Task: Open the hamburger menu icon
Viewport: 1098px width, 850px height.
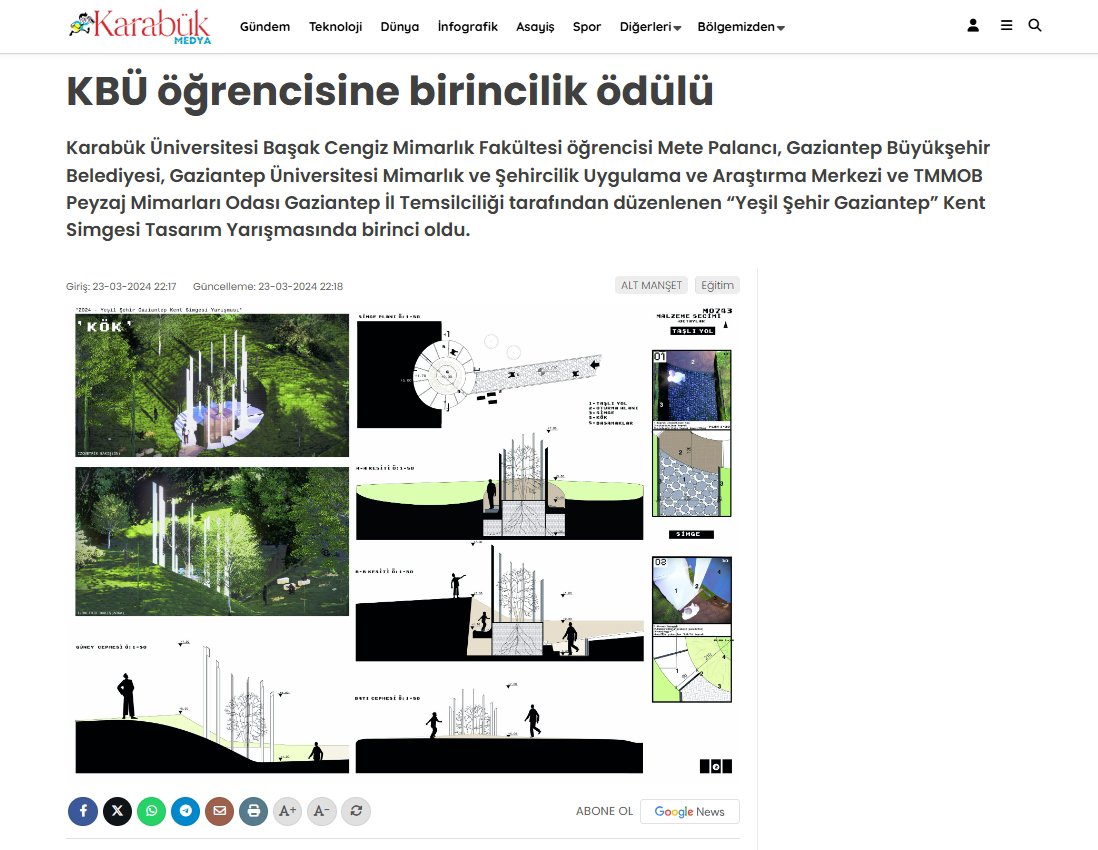Action: (1006, 26)
